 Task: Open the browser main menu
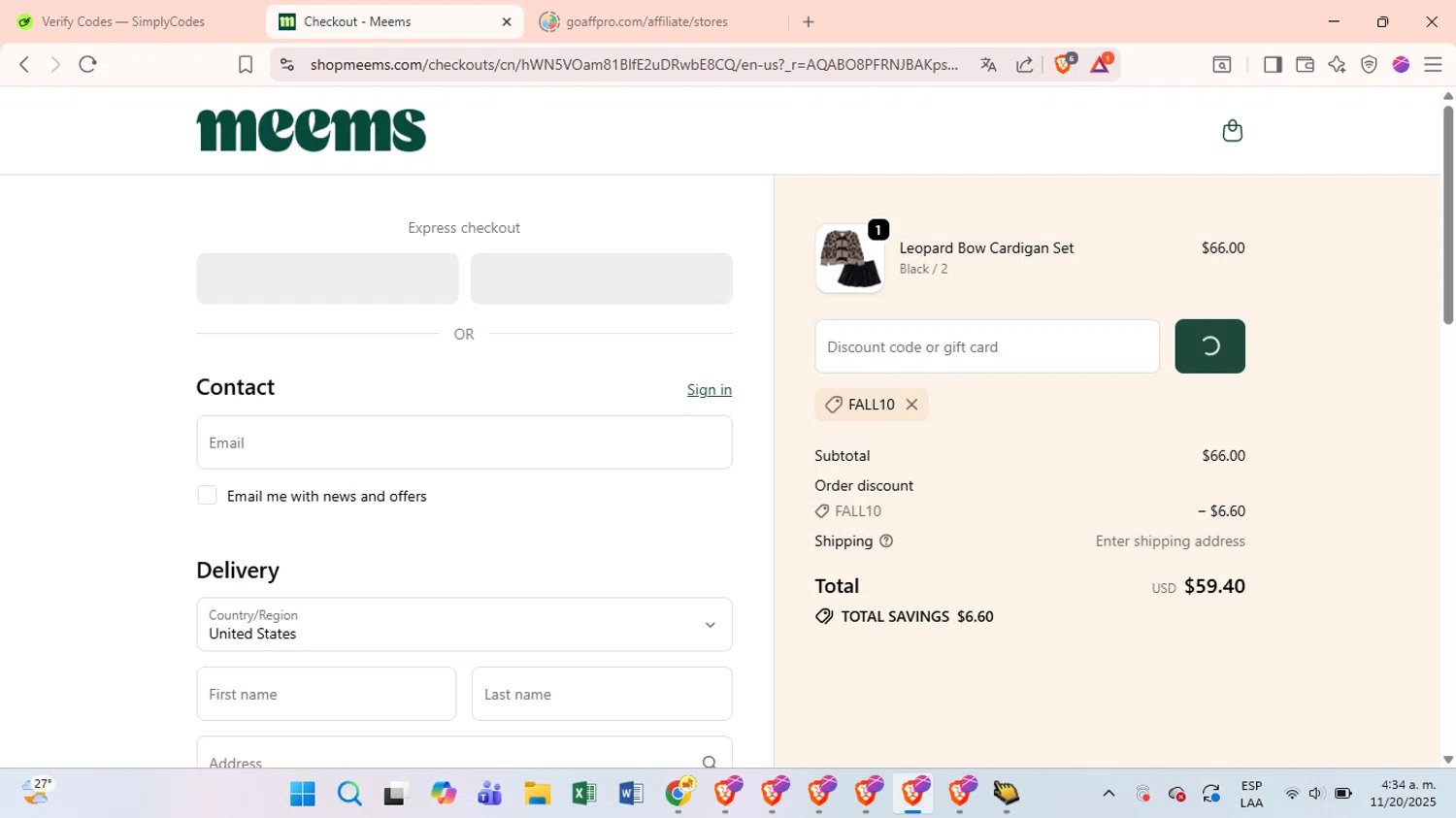(x=1433, y=64)
